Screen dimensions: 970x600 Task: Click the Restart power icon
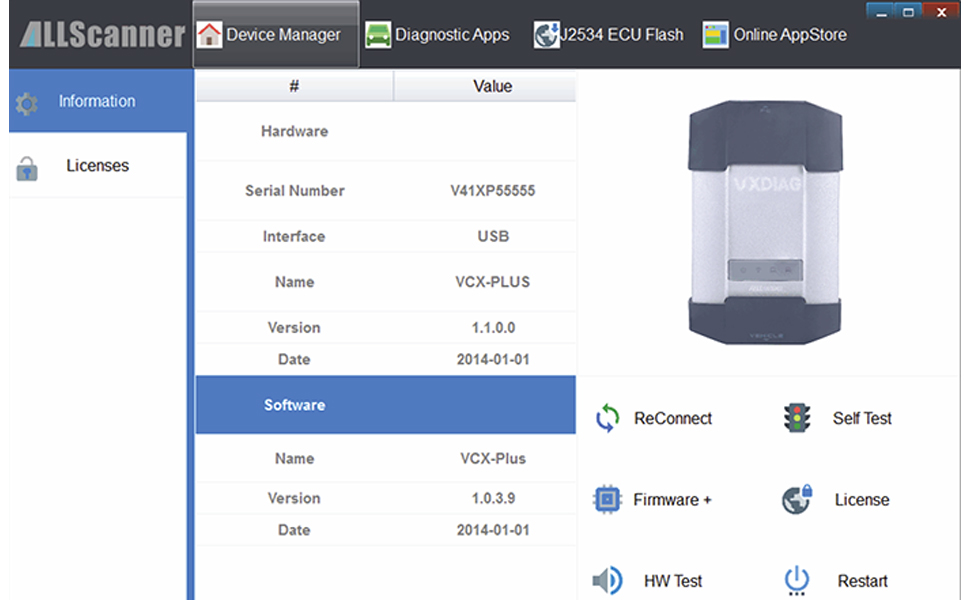coord(797,581)
